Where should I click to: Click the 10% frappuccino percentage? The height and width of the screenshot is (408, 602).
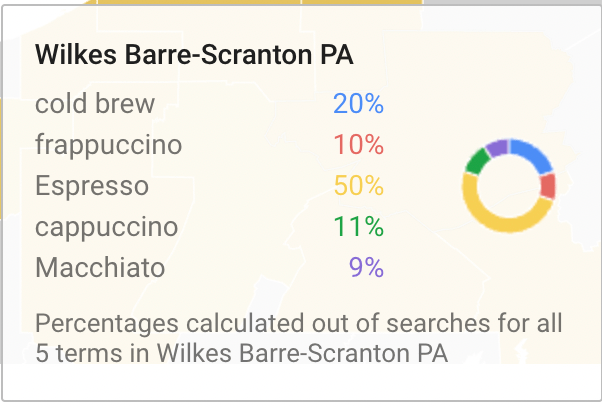[359, 145]
